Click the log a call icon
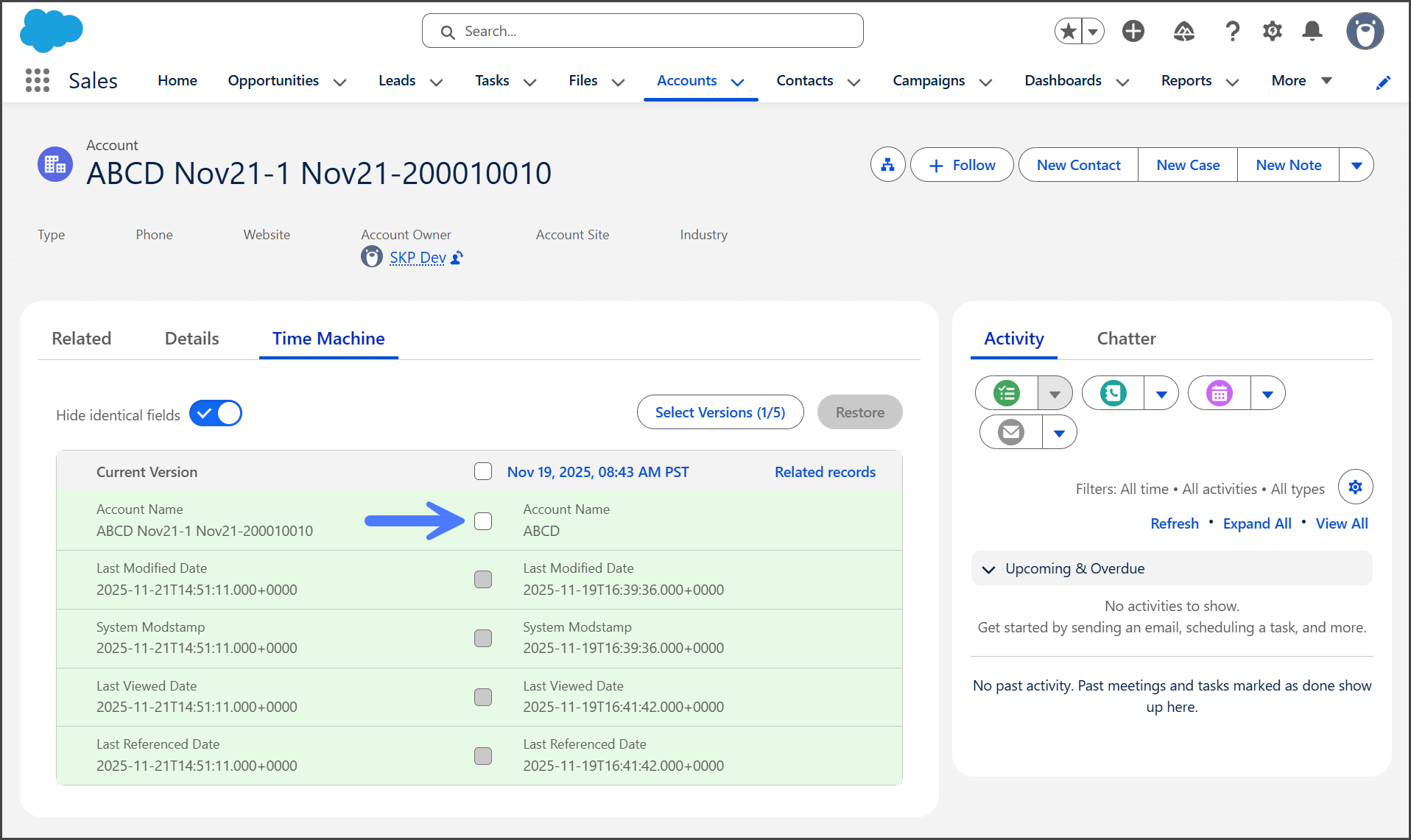 coord(1113,393)
